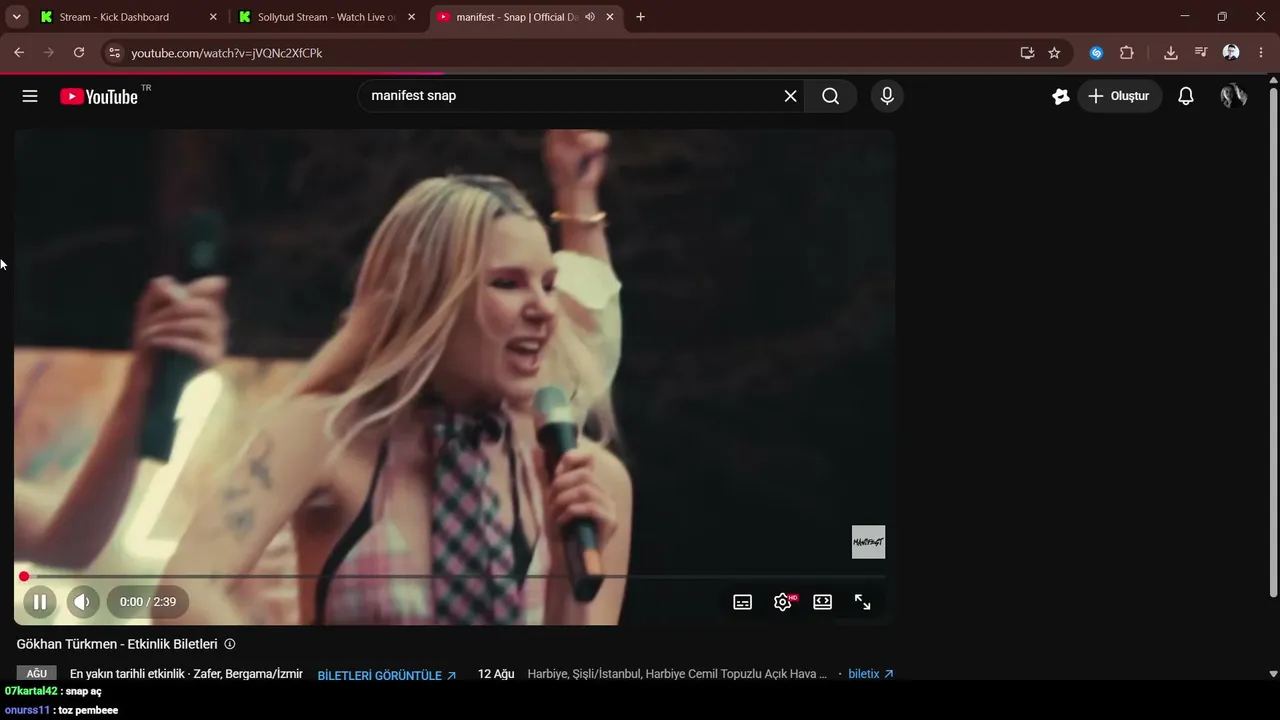Mute the video volume
The width and height of the screenshot is (1280, 720).
pyautogui.click(x=83, y=602)
